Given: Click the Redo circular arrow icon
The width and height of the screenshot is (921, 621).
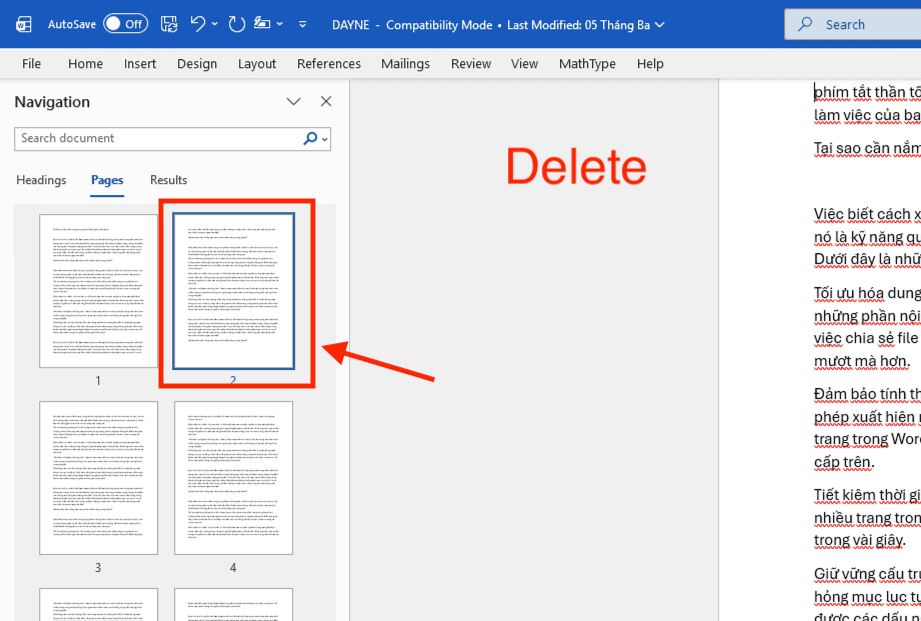Looking at the screenshot, I should [236, 24].
